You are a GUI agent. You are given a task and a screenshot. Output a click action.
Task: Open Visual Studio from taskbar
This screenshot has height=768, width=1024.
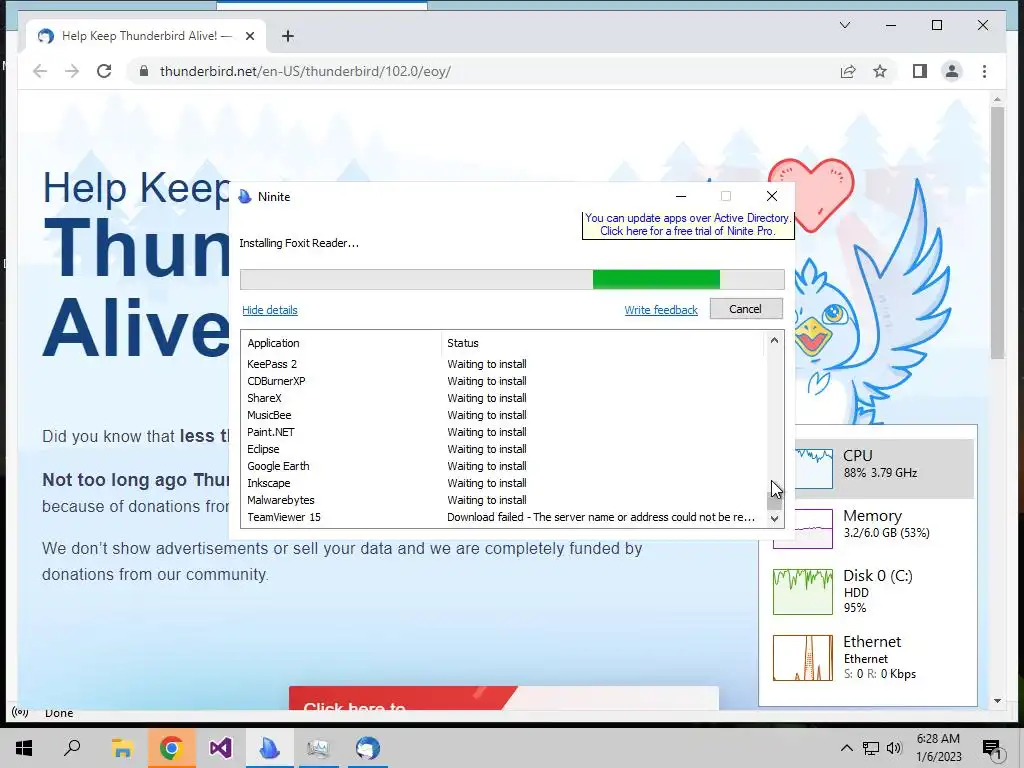click(220, 748)
